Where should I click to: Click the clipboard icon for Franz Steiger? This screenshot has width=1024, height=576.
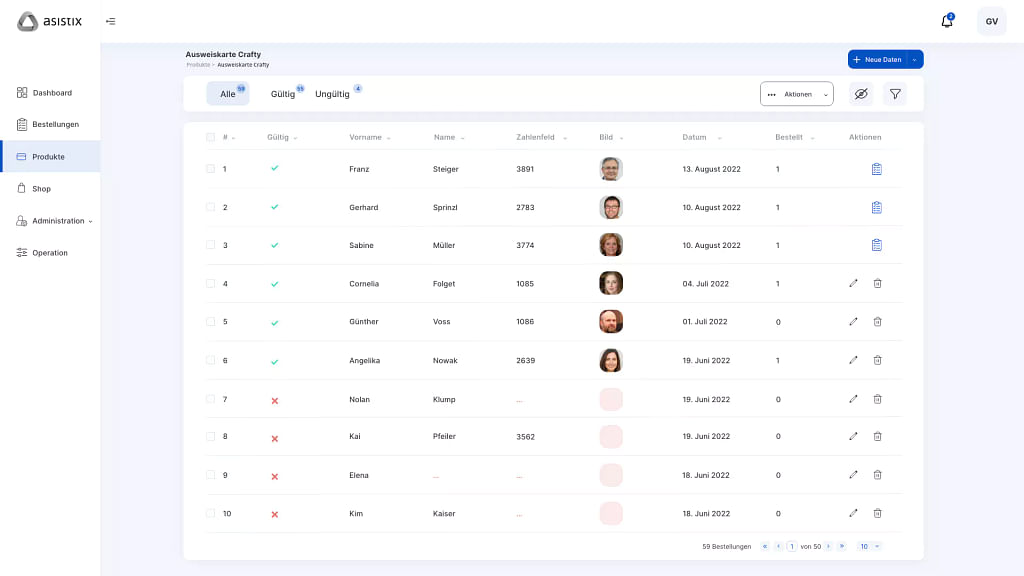(876, 169)
